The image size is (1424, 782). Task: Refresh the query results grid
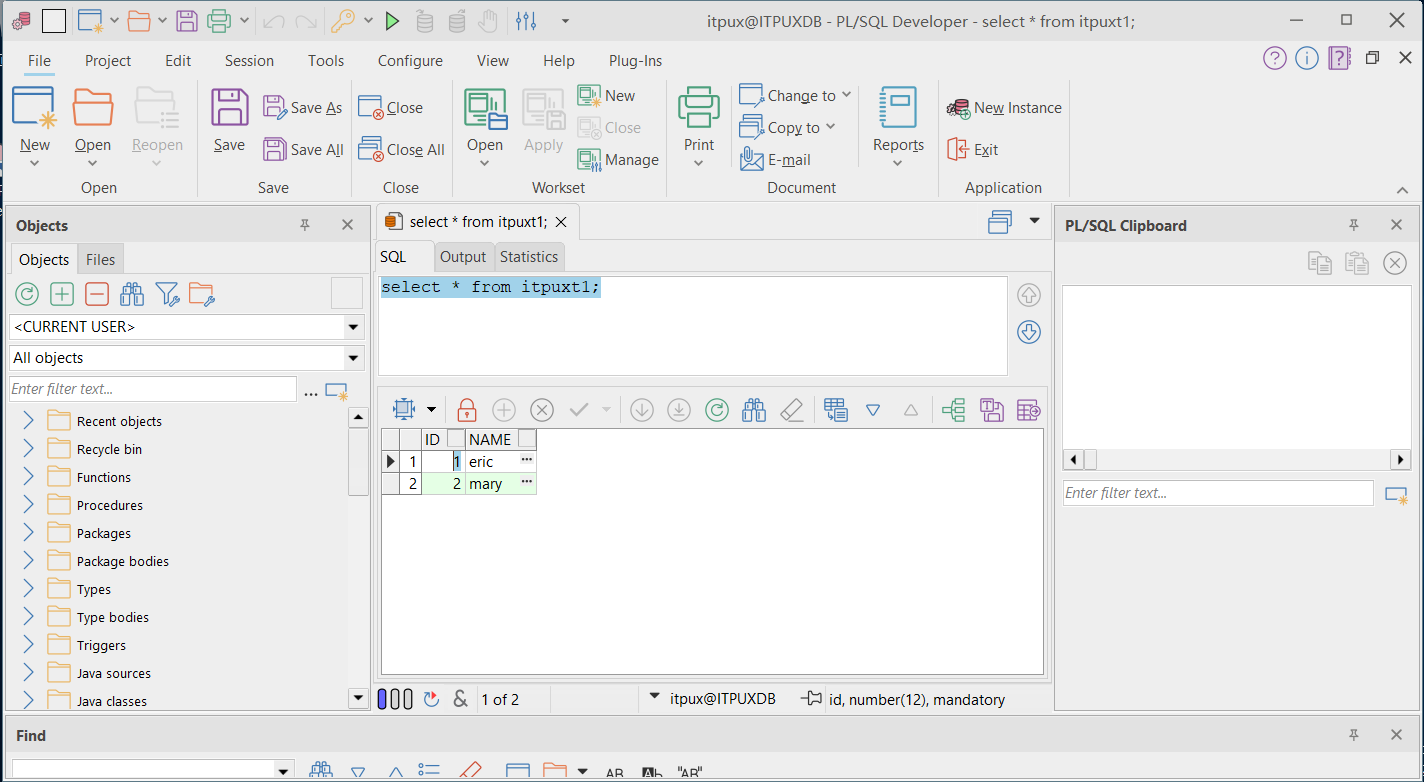pyautogui.click(x=716, y=409)
